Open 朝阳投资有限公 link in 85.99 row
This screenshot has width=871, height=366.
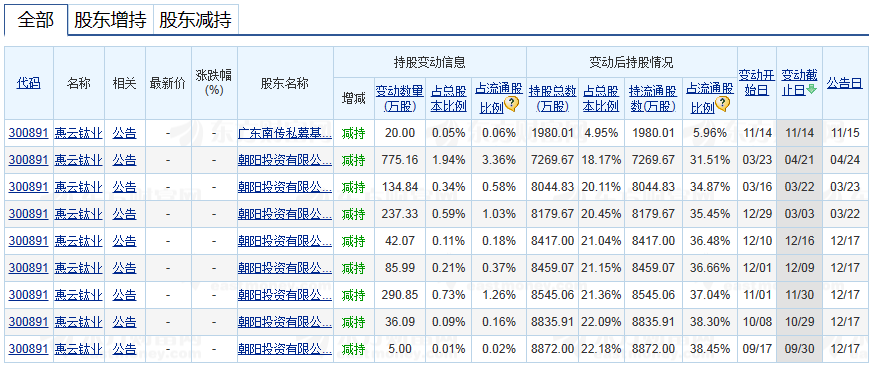pos(285,268)
